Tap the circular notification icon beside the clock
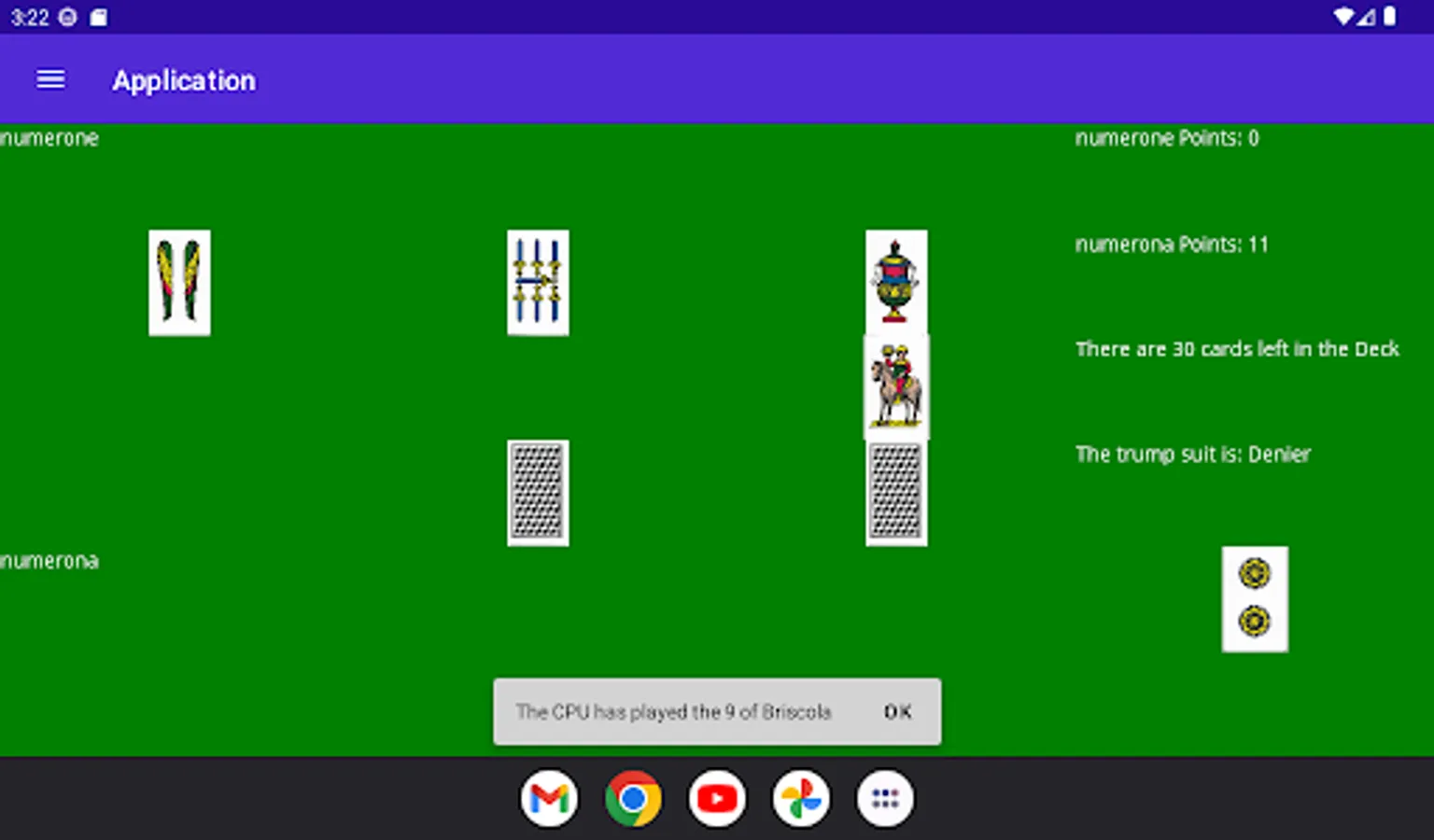 click(x=68, y=17)
